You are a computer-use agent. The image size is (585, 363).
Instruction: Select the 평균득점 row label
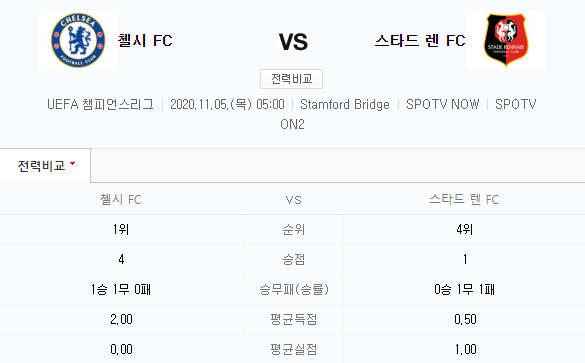294,319
